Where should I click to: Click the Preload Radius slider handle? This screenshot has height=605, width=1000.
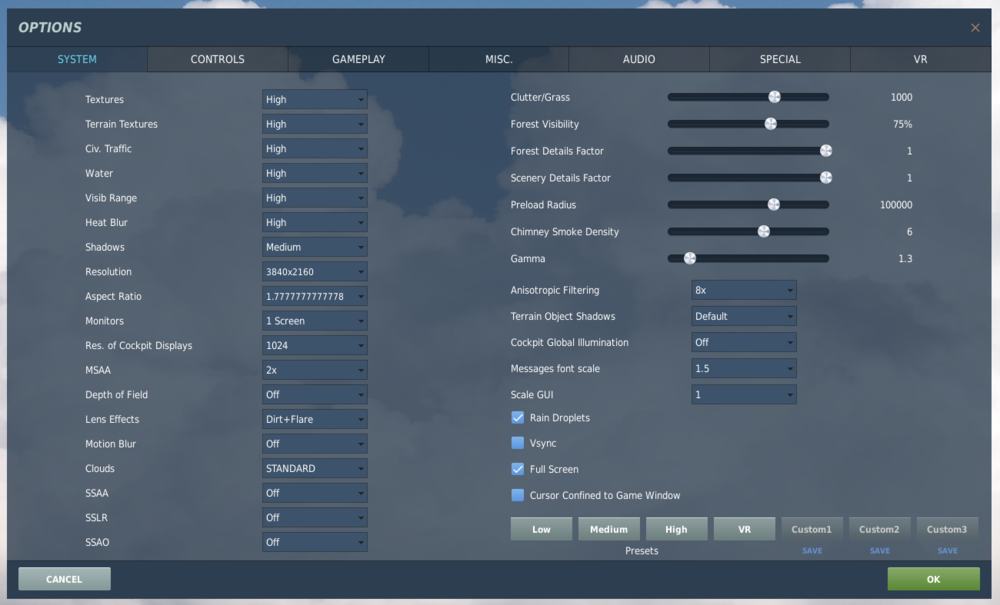point(774,205)
